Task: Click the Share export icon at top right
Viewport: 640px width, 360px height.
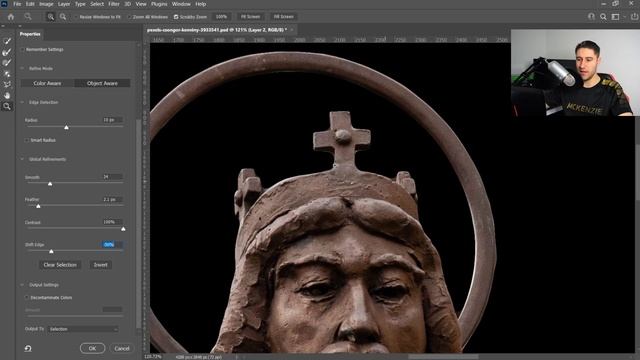Action: 634,17
